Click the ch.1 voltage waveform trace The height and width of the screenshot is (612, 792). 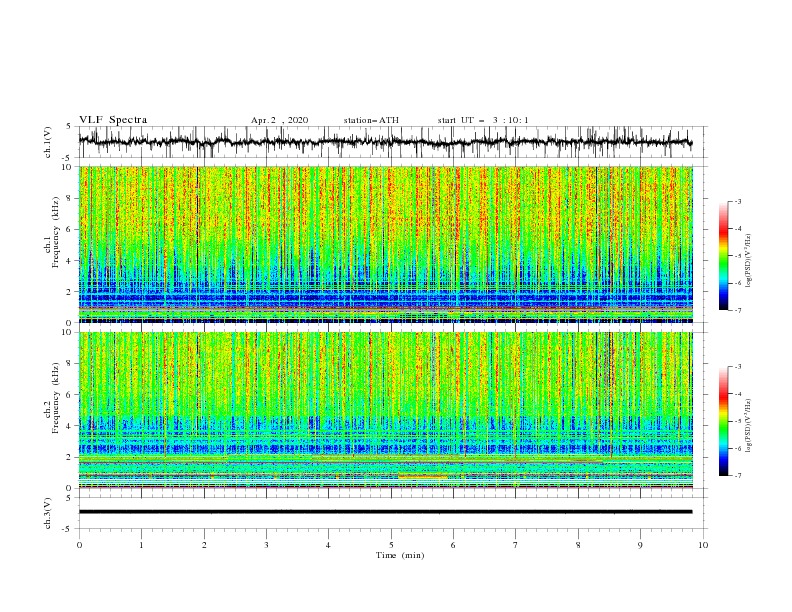(385, 142)
